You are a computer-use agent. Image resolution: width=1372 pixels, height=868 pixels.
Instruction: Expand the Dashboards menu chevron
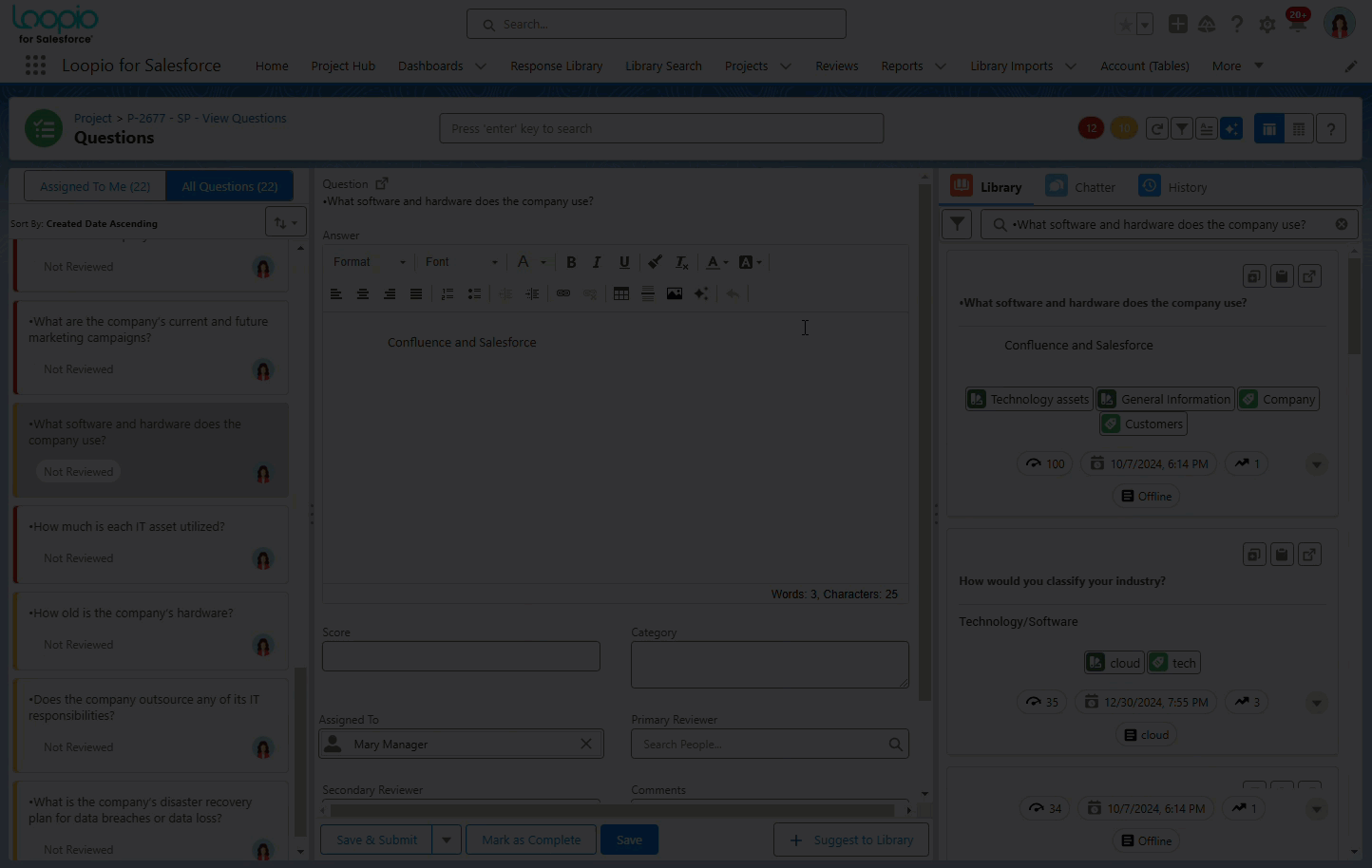click(x=481, y=66)
